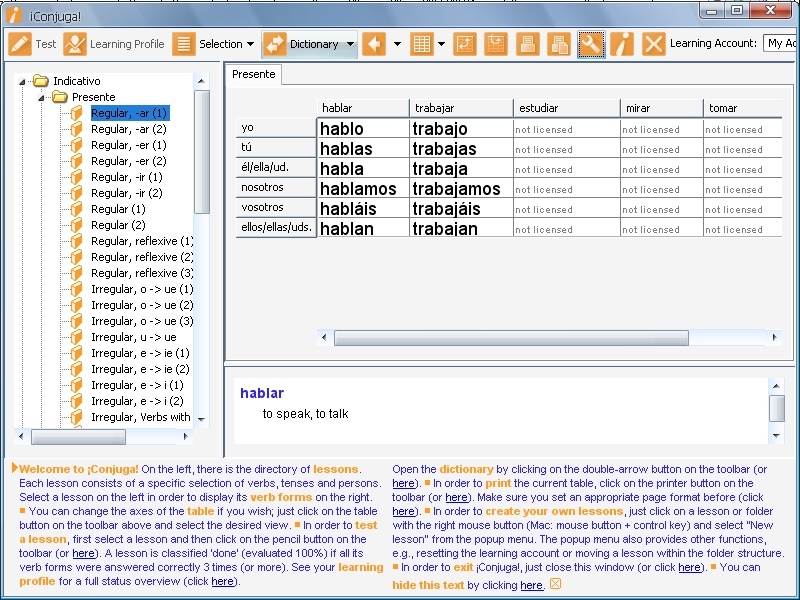Click the 'trabajar' column header

(461, 108)
